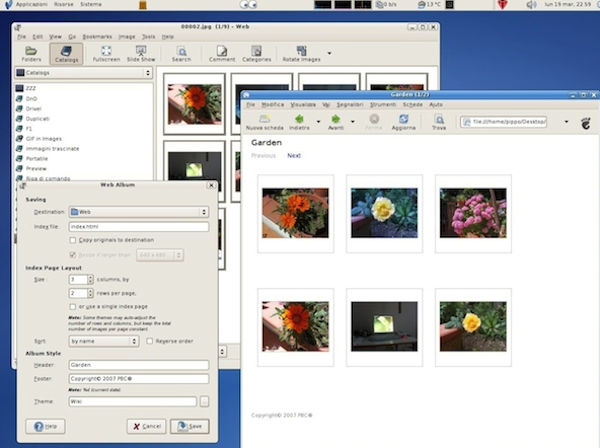Open the Comment tool
This screenshot has width=600, height=448.
click(221, 53)
